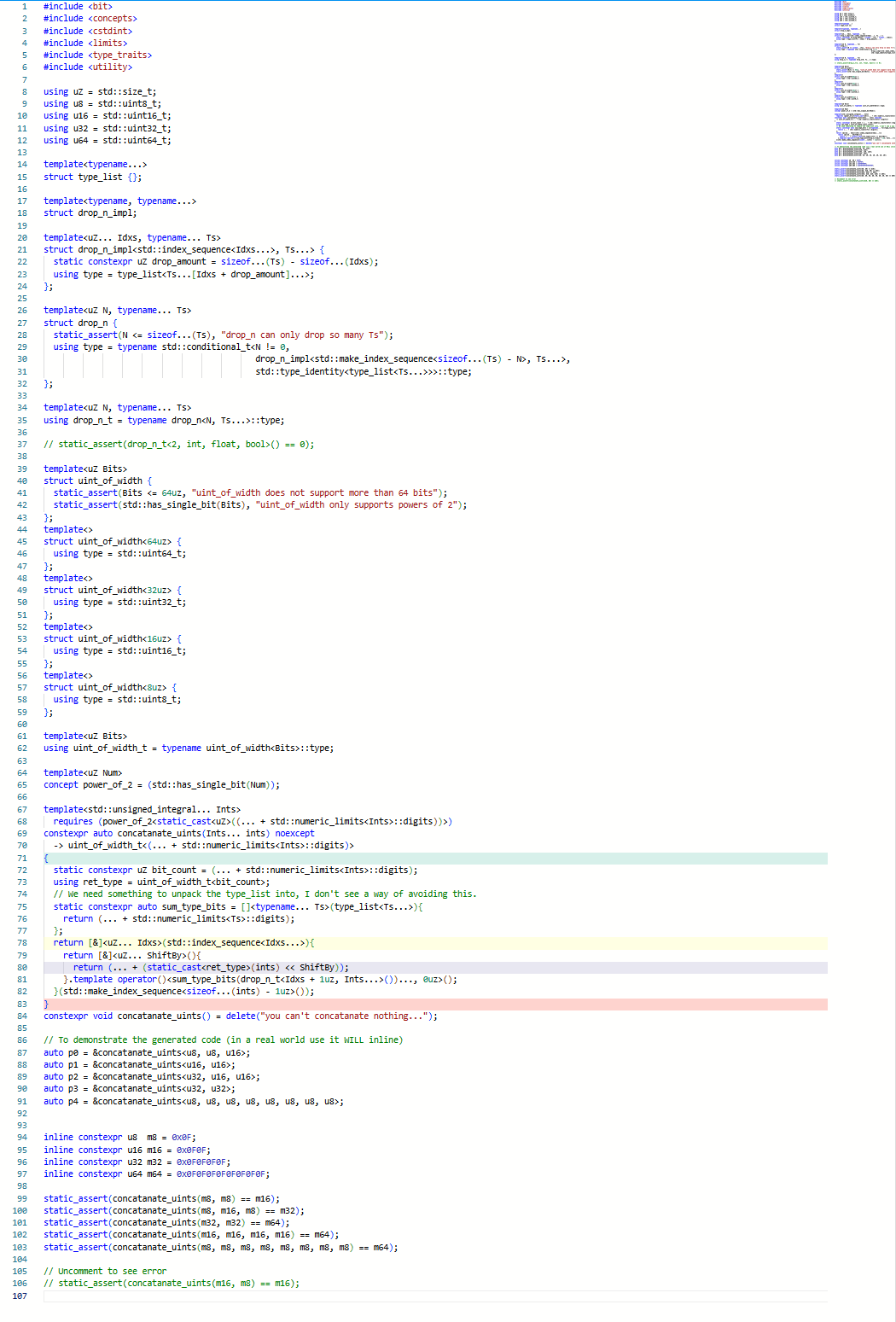
Task: Click 'using uZ = std::size_t;' line
Action: click(100, 92)
